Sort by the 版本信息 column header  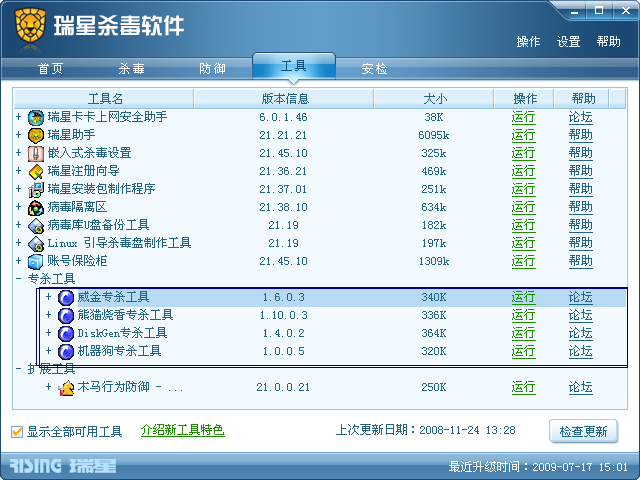click(x=284, y=99)
